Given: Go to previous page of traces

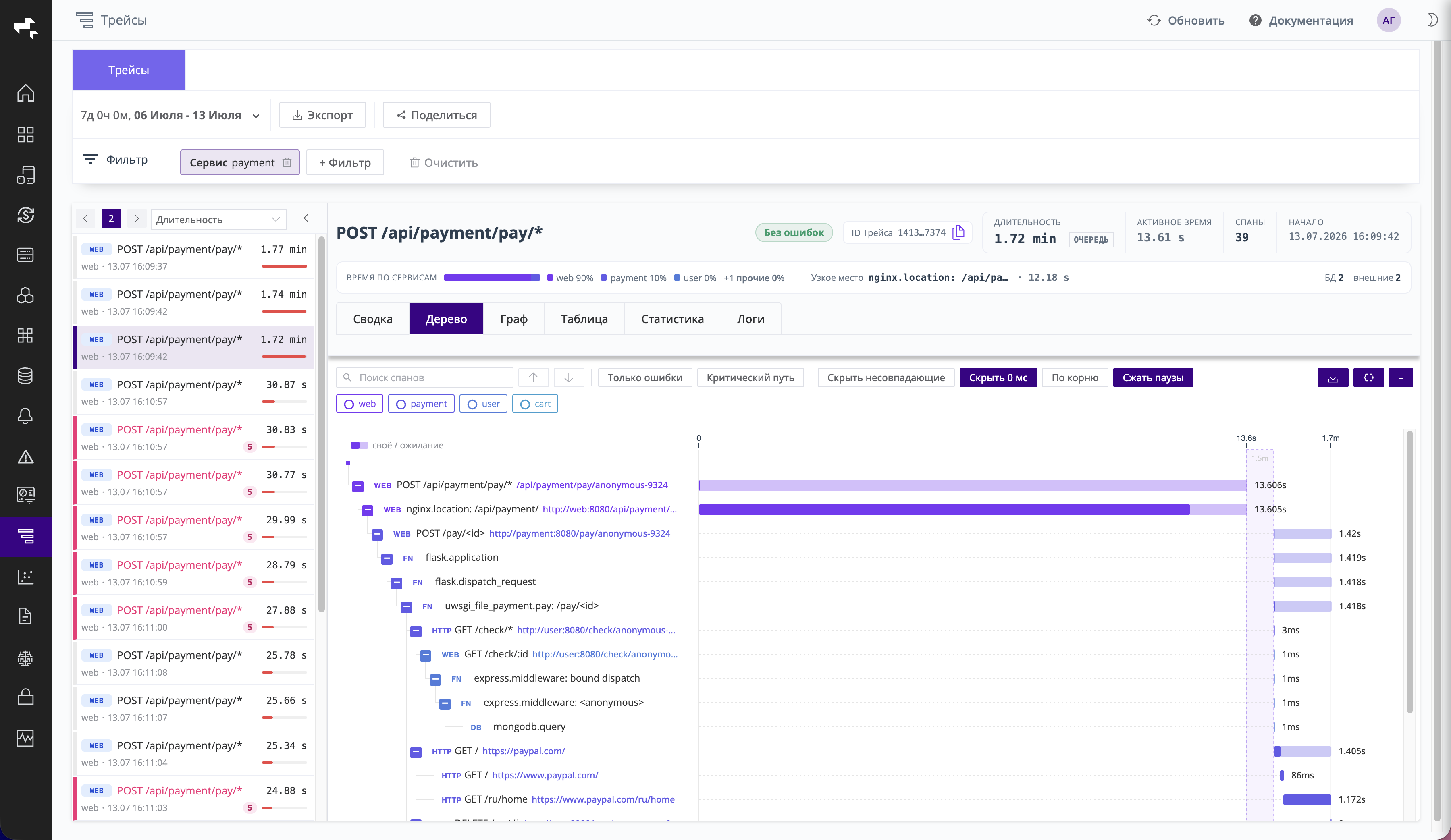Looking at the screenshot, I should coord(85,219).
